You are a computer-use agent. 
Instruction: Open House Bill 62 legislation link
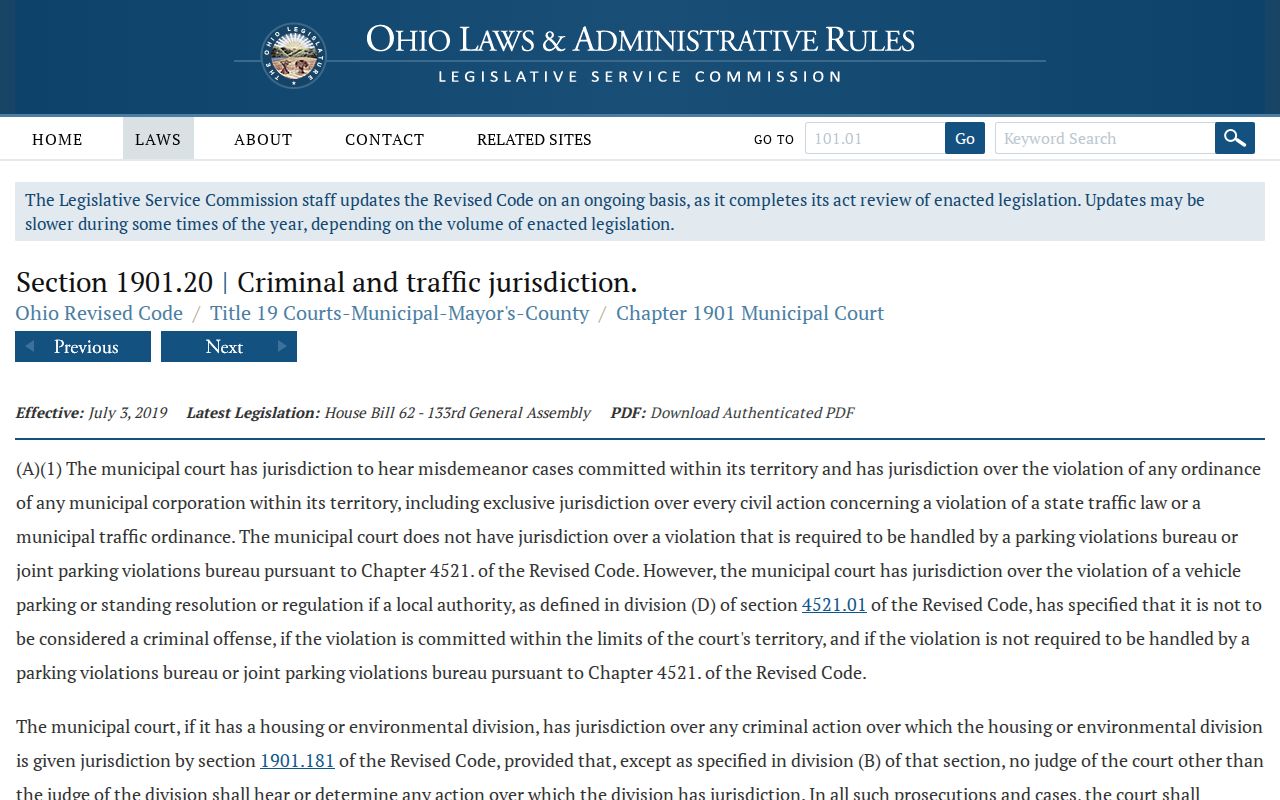point(457,412)
